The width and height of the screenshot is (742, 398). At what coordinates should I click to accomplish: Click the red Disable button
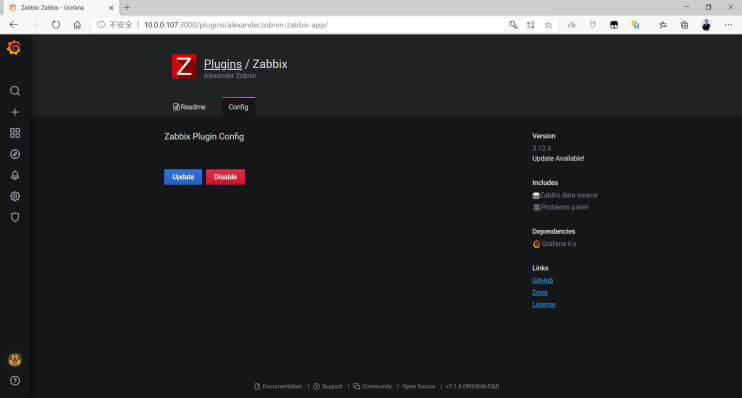(x=225, y=177)
